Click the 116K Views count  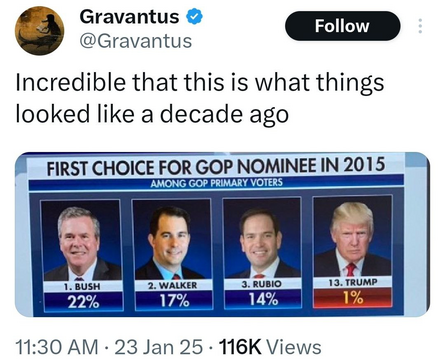(270, 347)
